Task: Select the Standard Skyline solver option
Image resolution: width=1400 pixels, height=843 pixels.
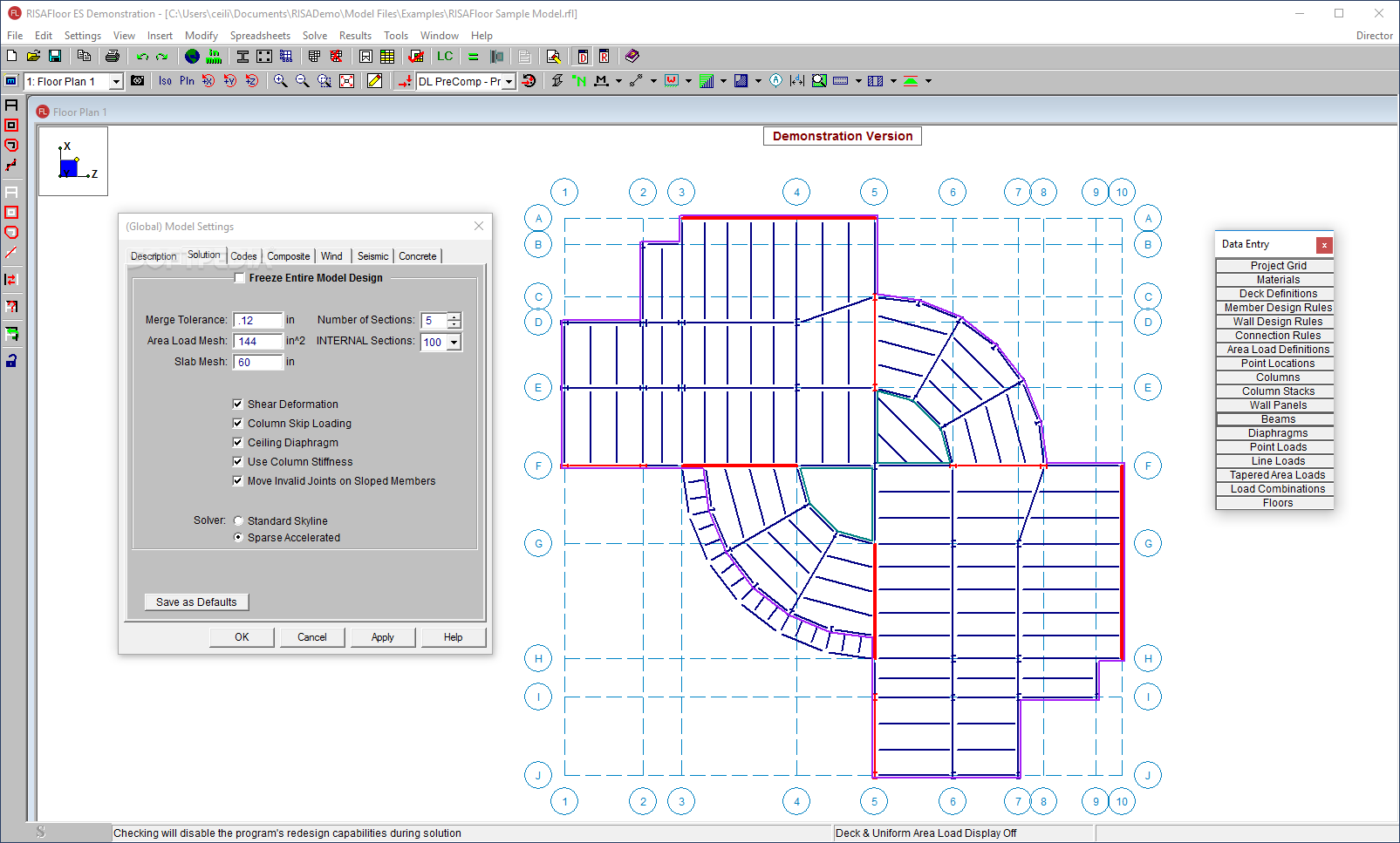Action: (x=238, y=520)
